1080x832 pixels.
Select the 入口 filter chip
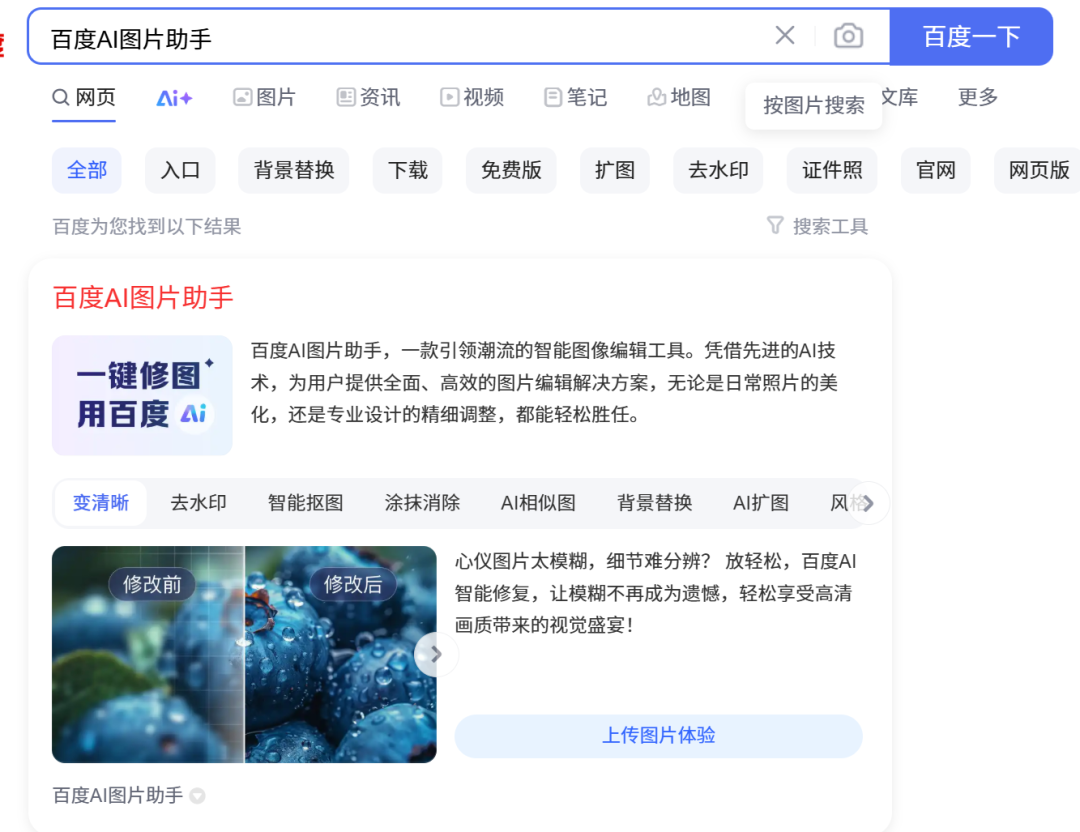[x=180, y=170]
